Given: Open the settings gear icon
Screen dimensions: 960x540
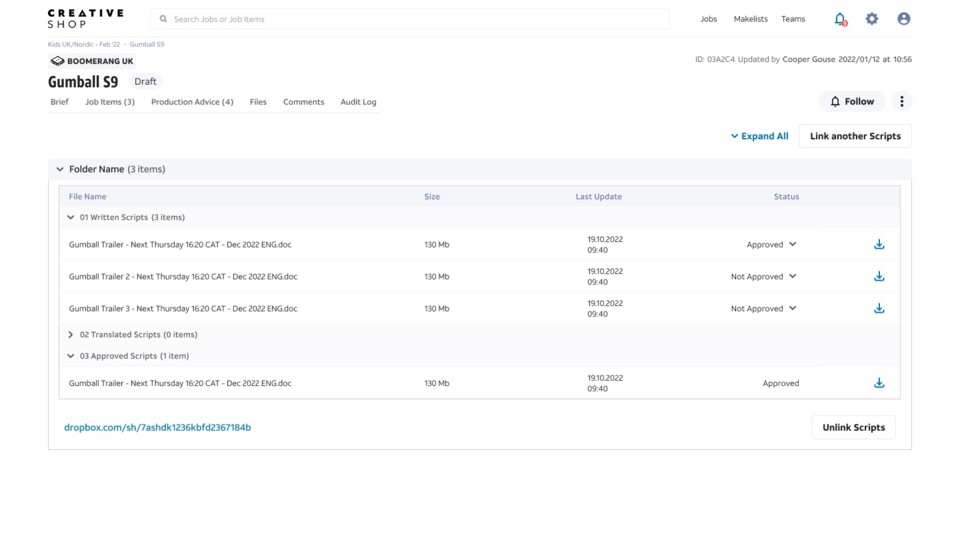Looking at the screenshot, I should pyautogui.click(x=872, y=19).
